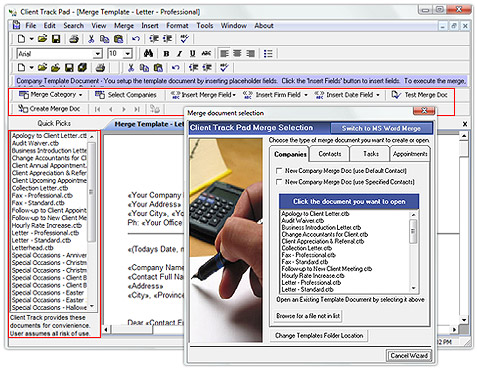Select Letterhead.ctb in Quick Picks
This screenshot has height=368, width=477.
pyautogui.click(x=33, y=248)
